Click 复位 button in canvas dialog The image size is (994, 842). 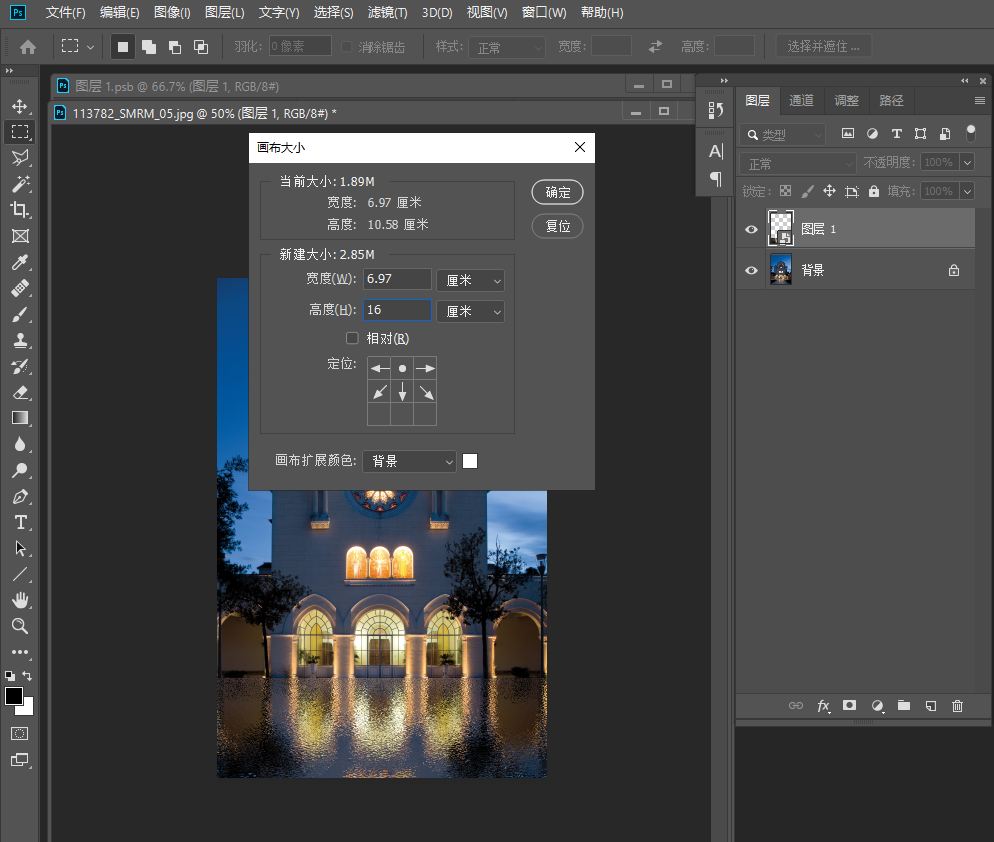pyautogui.click(x=557, y=226)
